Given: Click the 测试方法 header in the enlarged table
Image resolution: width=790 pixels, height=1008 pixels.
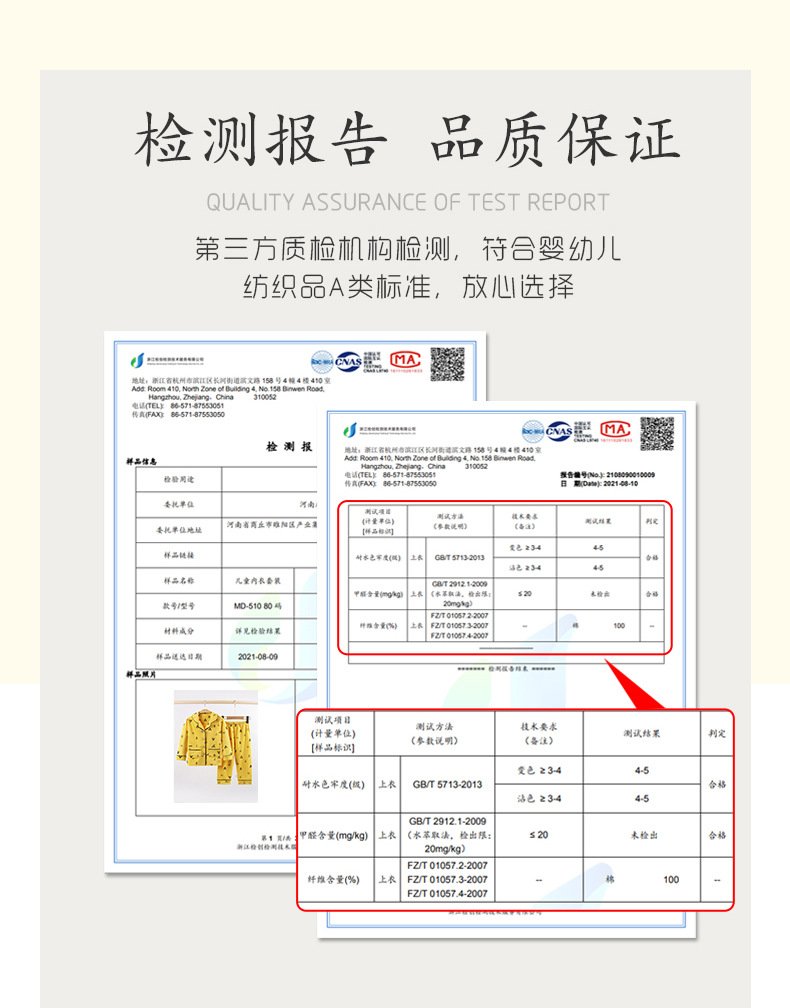Looking at the screenshot, I should [435, 726].
